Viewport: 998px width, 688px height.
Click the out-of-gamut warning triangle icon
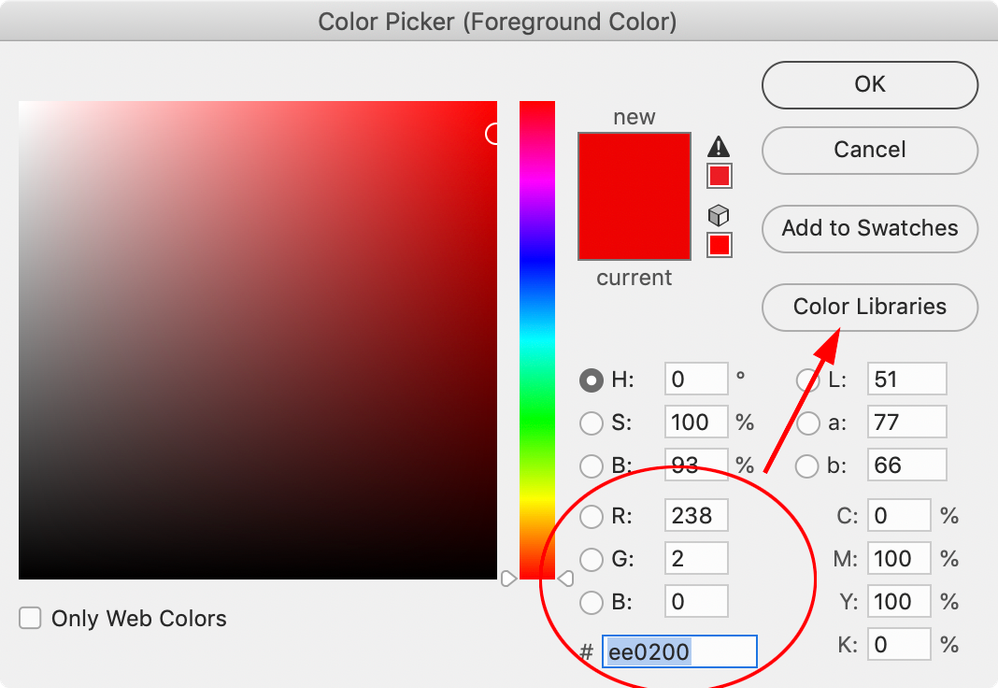(x=718, y=147)
